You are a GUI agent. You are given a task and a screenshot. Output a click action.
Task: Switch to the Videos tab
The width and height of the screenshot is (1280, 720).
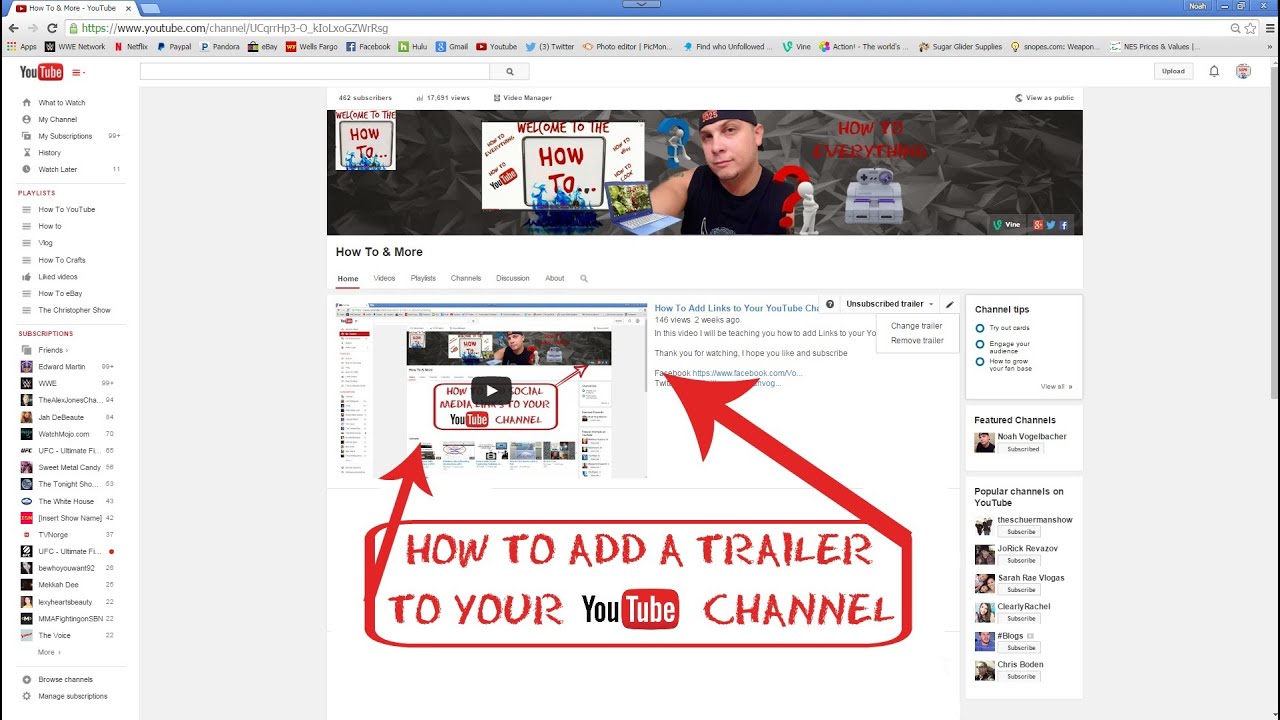click(x=384, y=278)
